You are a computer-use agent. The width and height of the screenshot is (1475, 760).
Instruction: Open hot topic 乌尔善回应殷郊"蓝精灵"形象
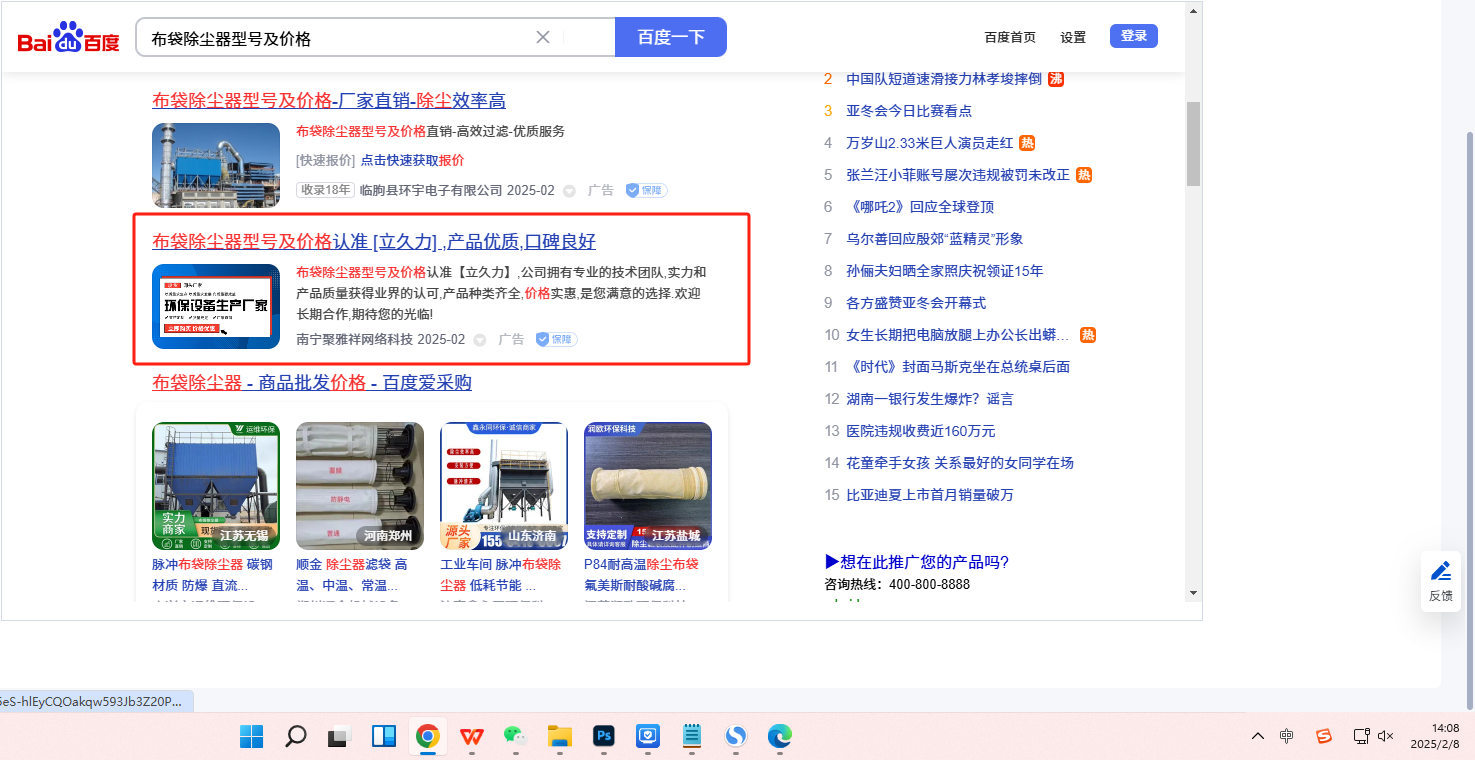pyautogui.click(x=935, y=239)
